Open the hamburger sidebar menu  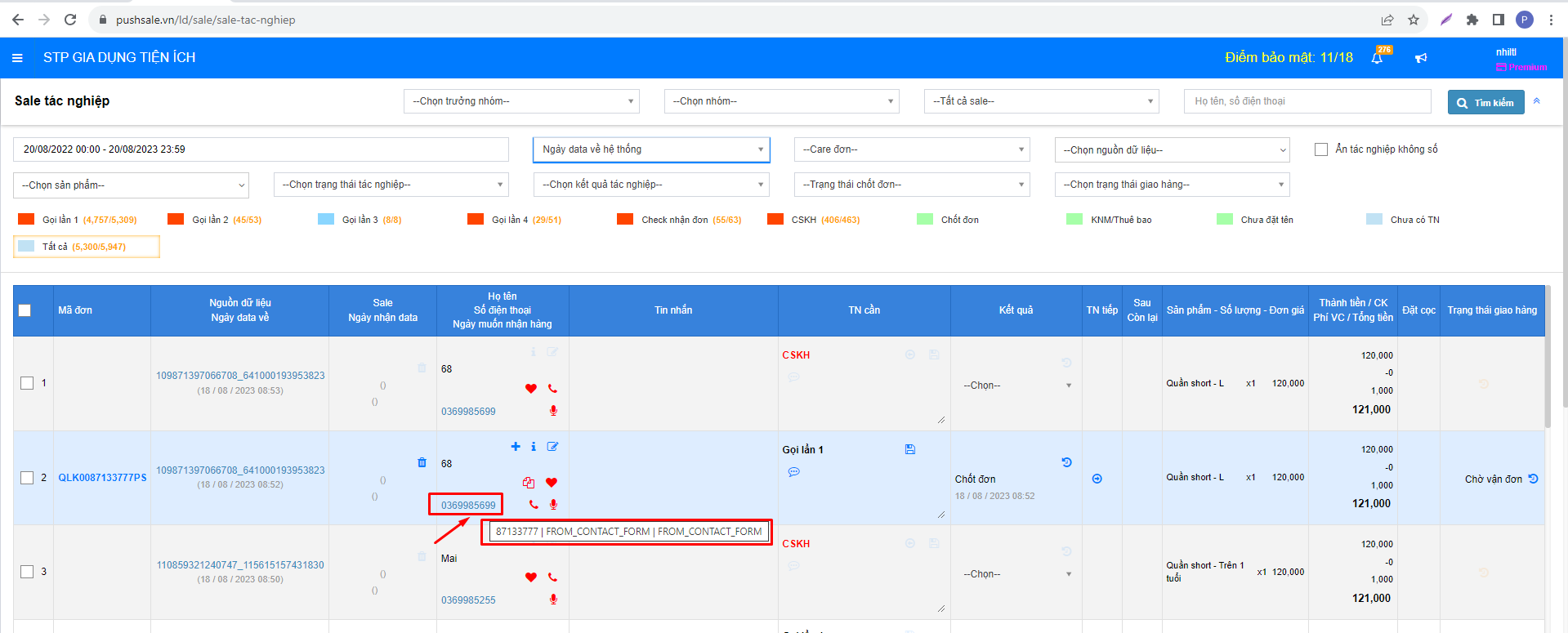(x=17, y=58)
